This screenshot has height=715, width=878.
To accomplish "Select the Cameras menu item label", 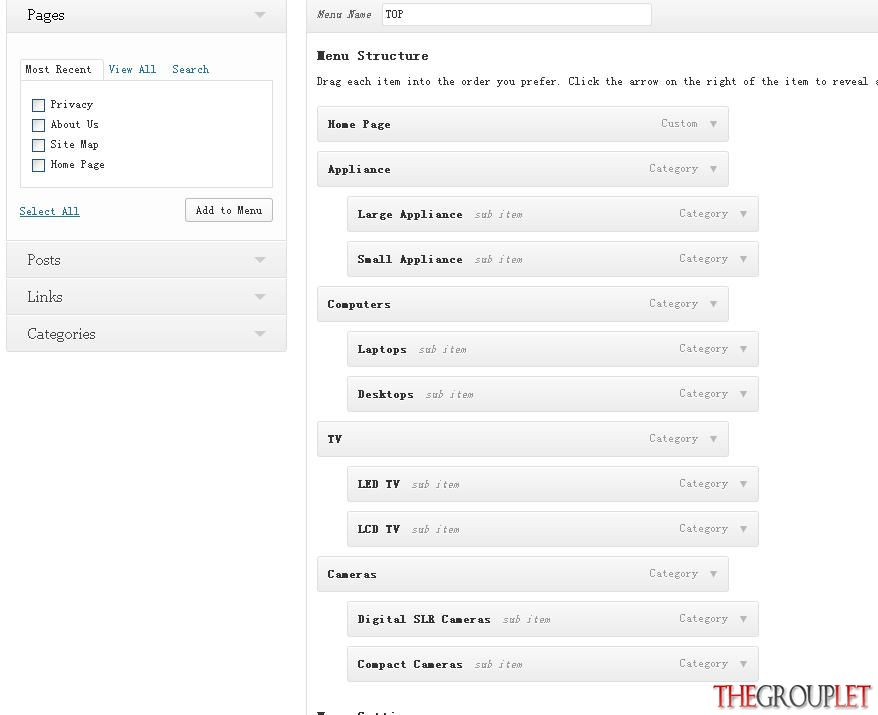I will [x=352, y=574].
